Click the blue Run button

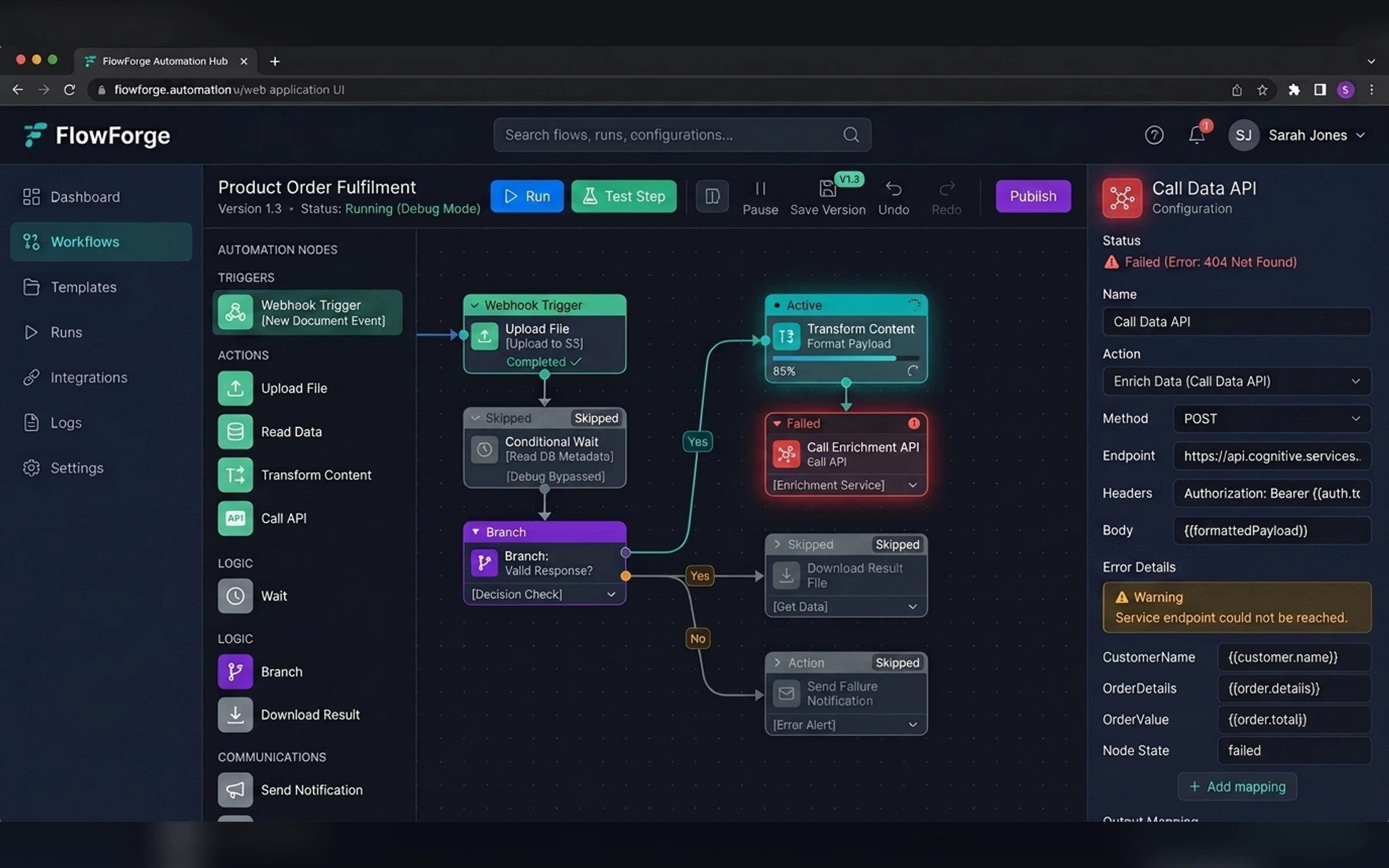coord(527,196)
